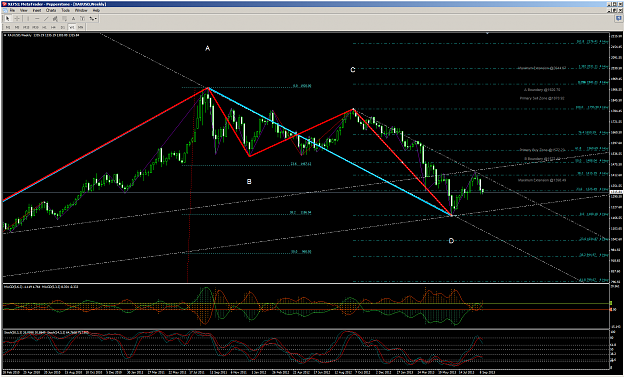Click the chart document icon beside File
This screenshot has width=625, height=377.
5,10
